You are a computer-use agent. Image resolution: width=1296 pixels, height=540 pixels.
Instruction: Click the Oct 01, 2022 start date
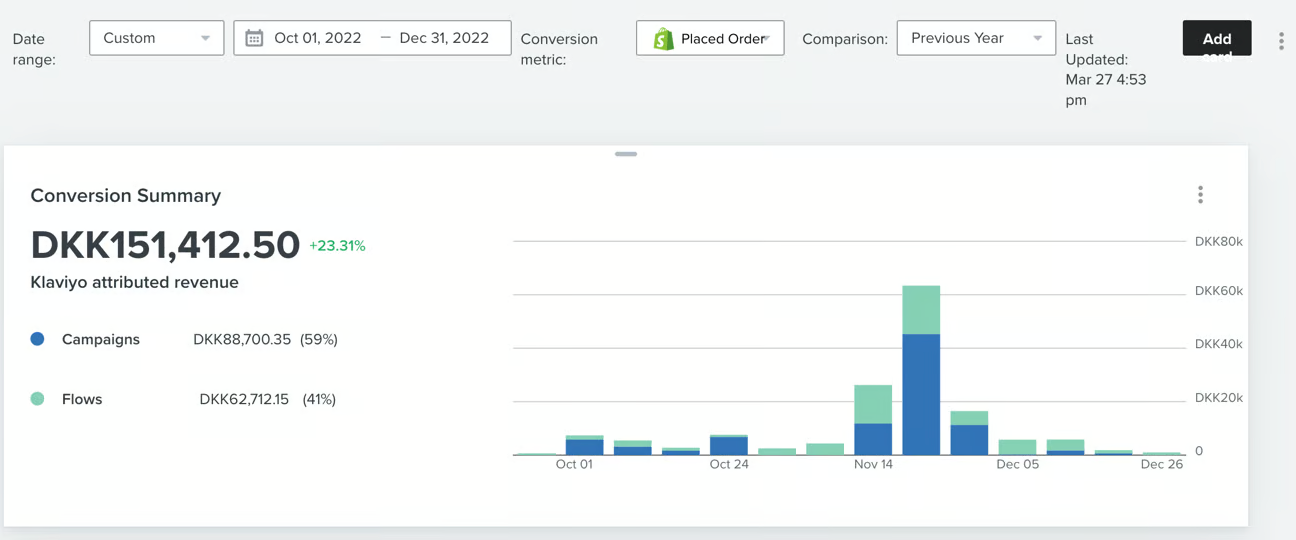coord(318,38)
